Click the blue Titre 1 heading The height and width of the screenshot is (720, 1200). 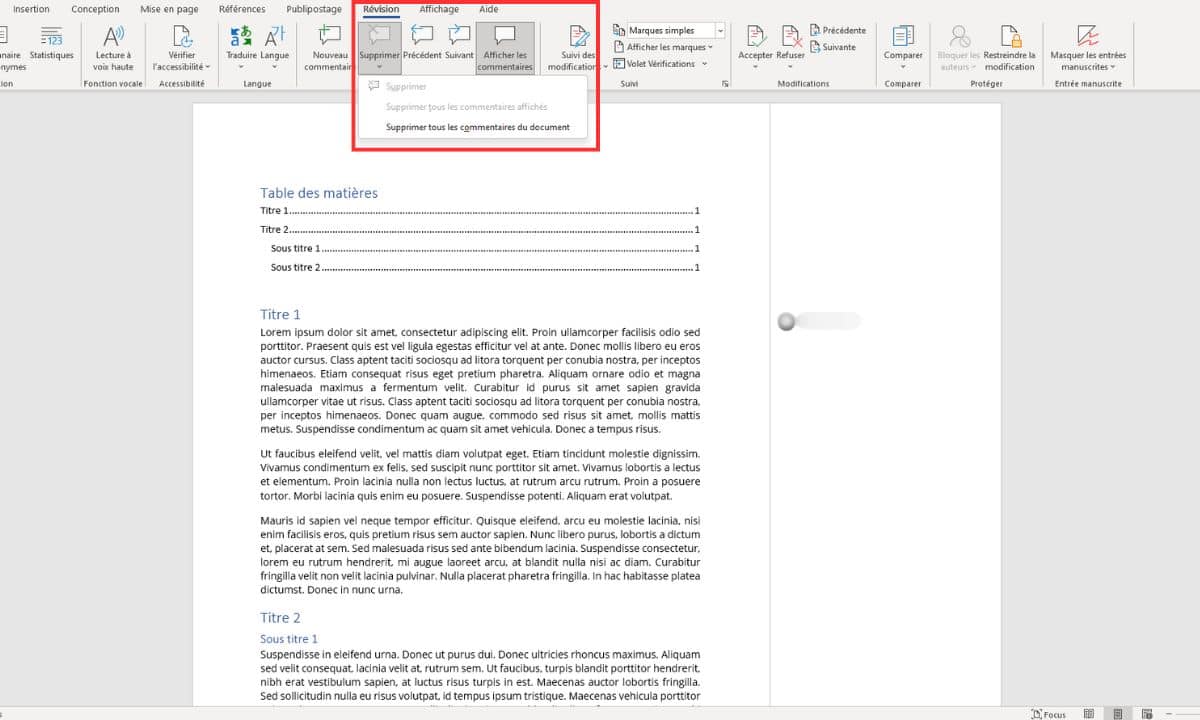click(280, 314)
